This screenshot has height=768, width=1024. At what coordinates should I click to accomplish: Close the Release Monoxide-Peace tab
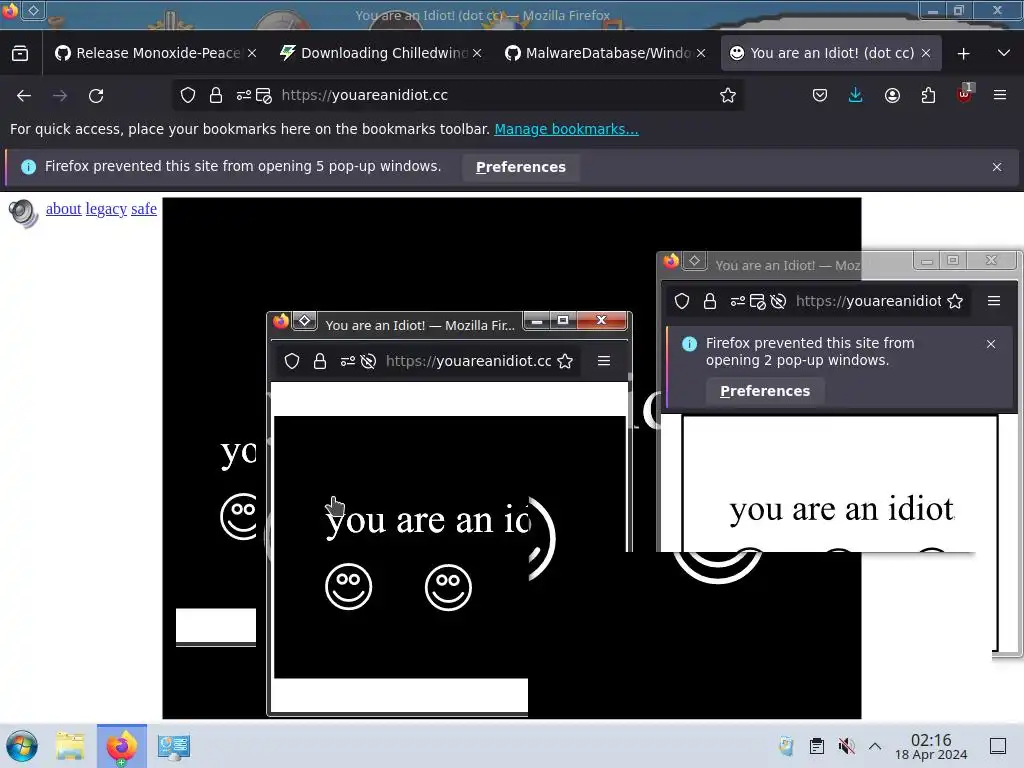(x=252, y=54)
